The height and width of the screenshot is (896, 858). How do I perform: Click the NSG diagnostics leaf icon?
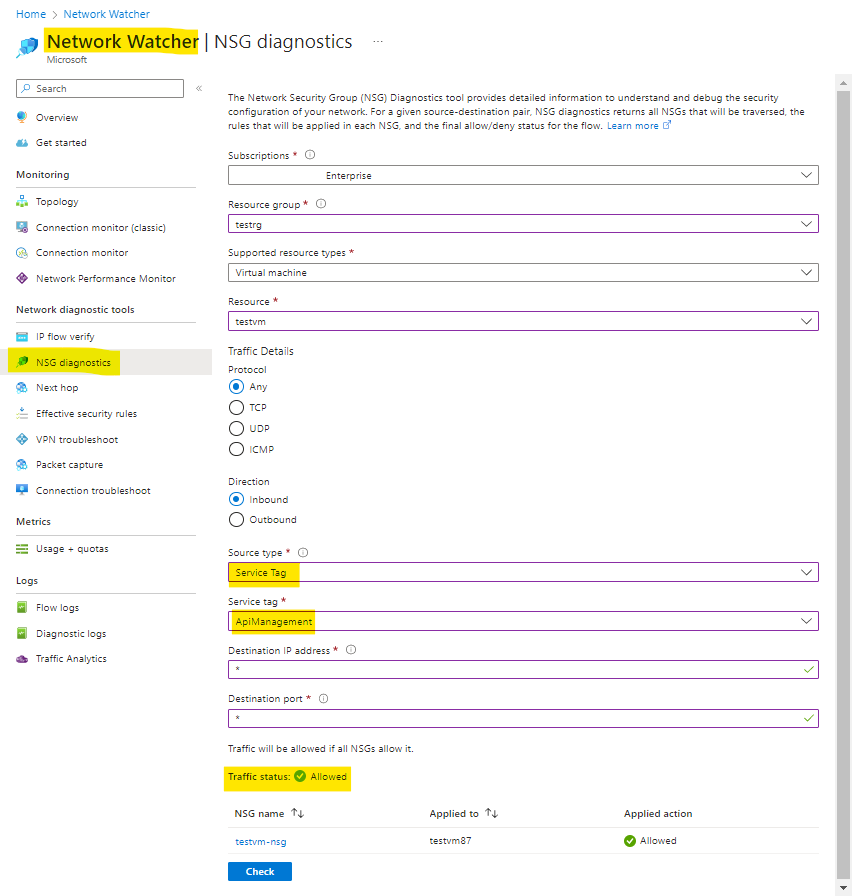pyautogui.click(x=22, y=362)
